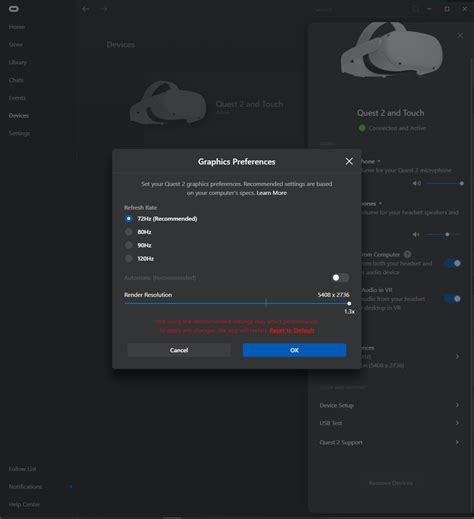Open Notifications in the sidebar
474x519 pixels.
(x=25, y=487)
